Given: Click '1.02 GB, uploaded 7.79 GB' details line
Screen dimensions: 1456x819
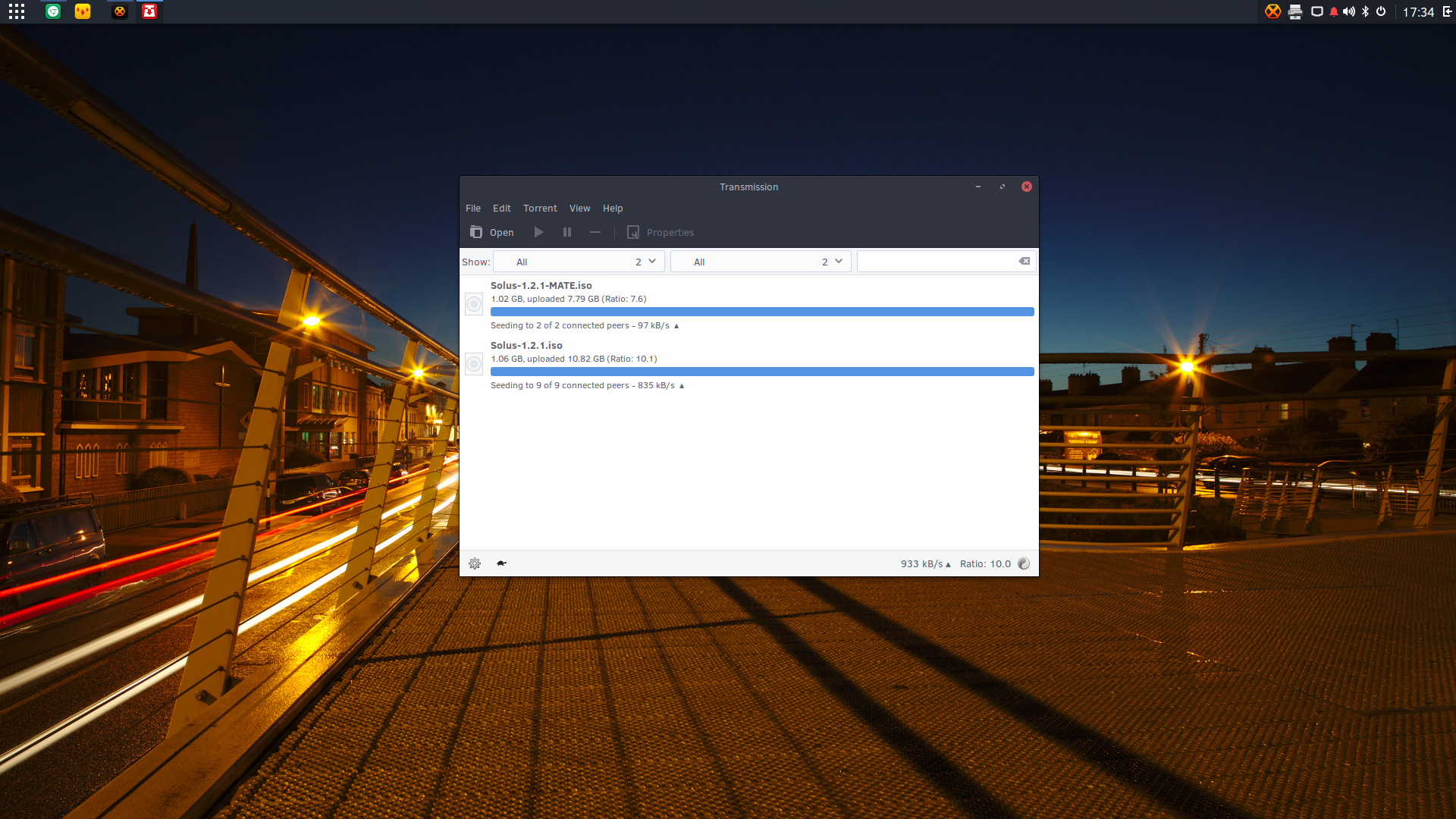Looking at the screenshot, I should 568,299.
